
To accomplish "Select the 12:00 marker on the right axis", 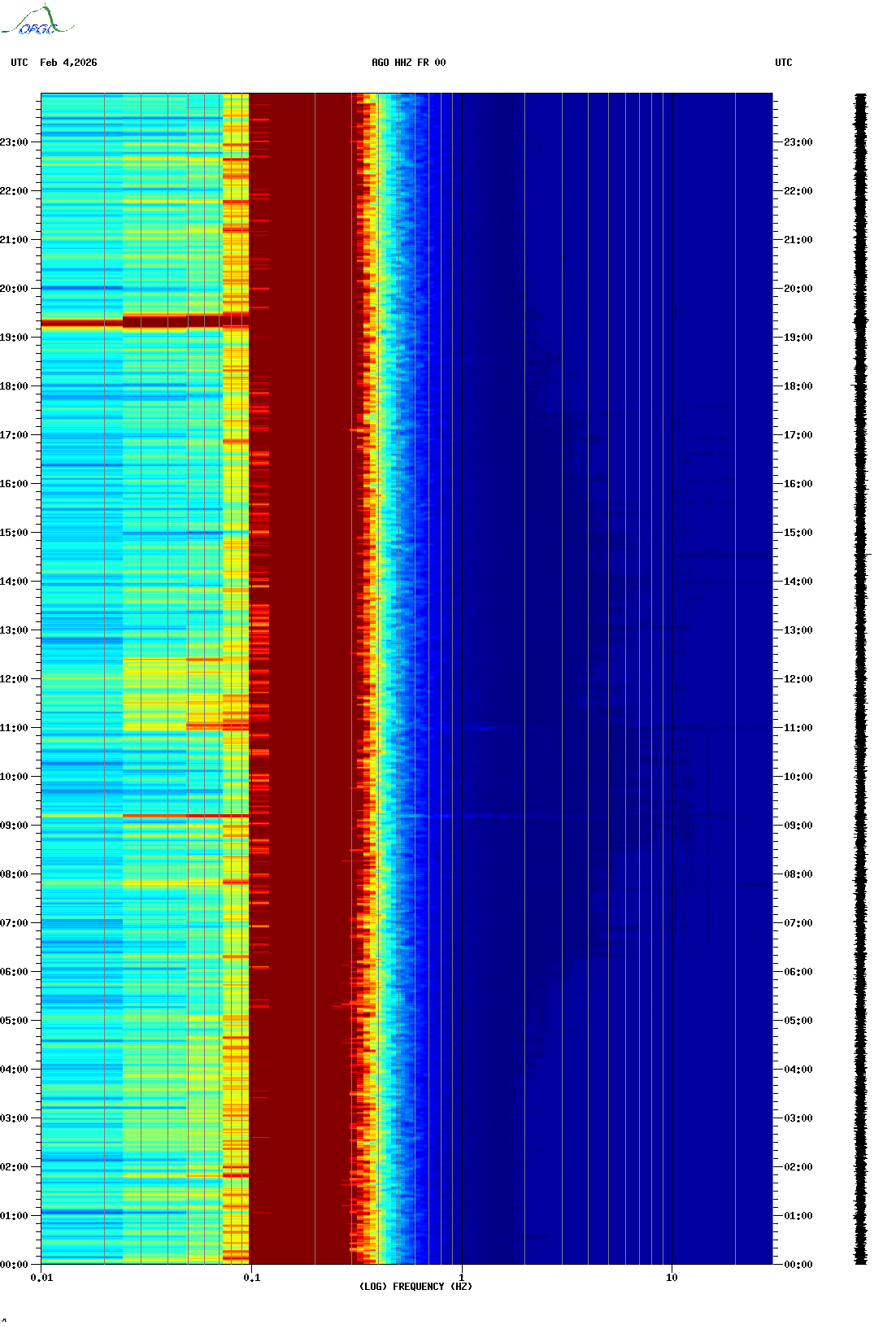I will coord(798,679).
